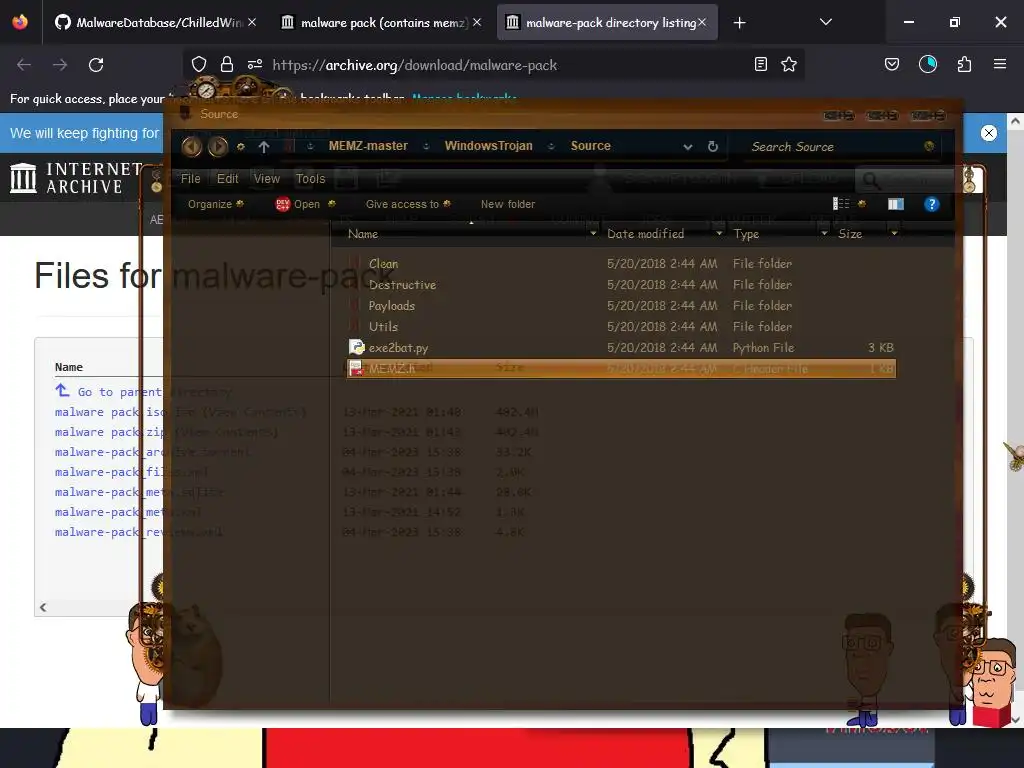View site security padlock info
1024x768 pixels.
coord(227,64)
